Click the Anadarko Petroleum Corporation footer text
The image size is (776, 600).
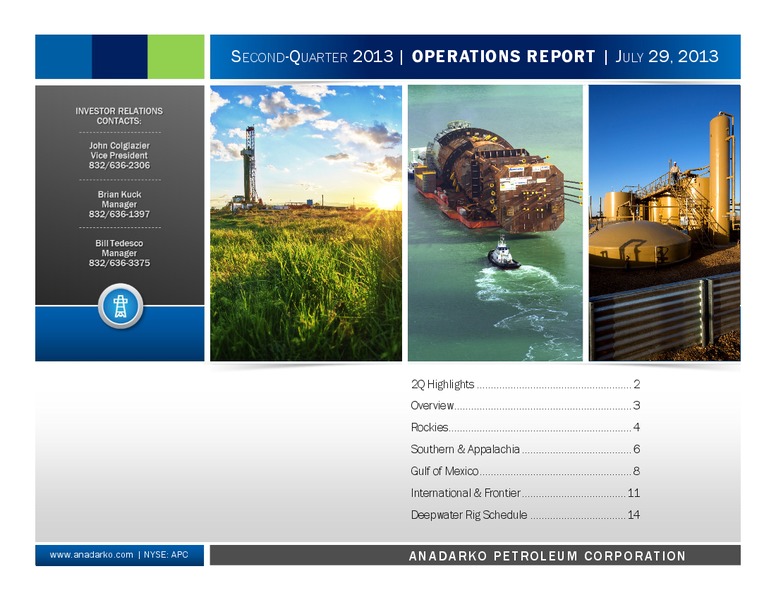click(x=547, y=556)
